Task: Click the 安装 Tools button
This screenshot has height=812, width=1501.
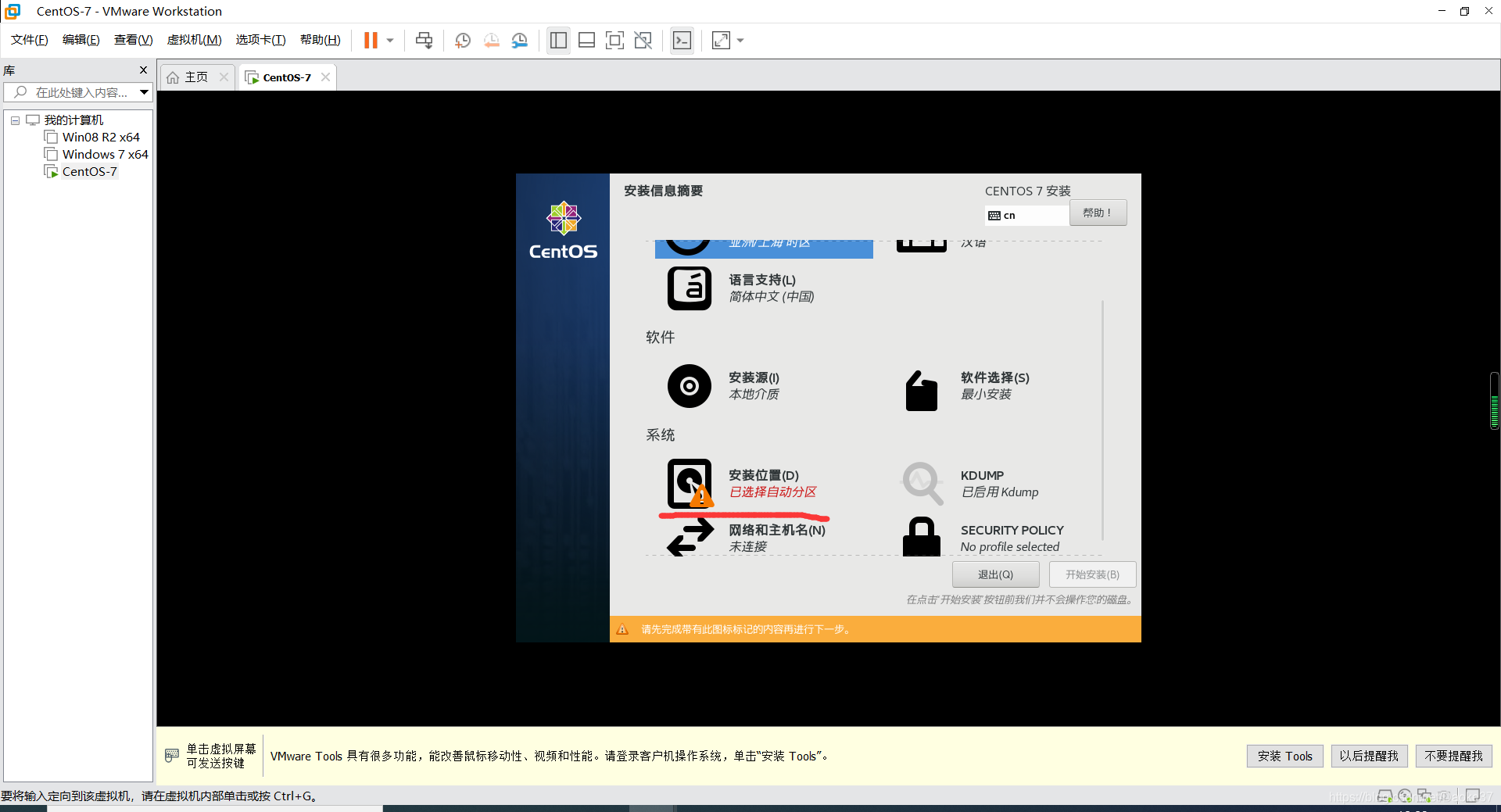Action: point(1284,756)
